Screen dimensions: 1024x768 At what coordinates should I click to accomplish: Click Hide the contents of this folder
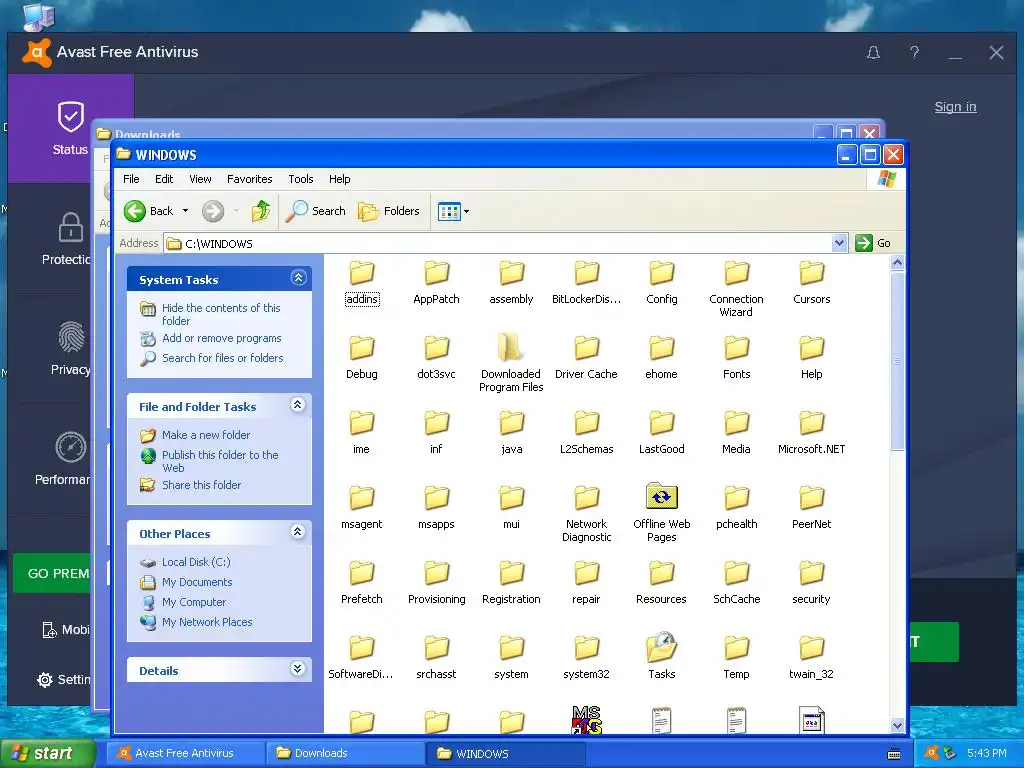pos(221,314)
